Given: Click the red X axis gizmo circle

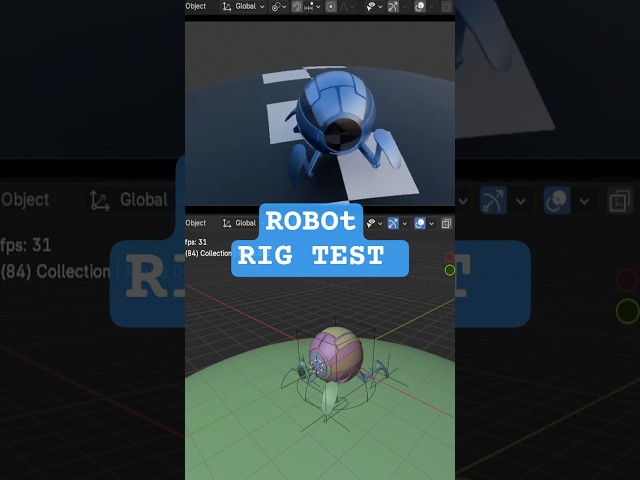Looking at the screenshot, I should coord(449,257).
